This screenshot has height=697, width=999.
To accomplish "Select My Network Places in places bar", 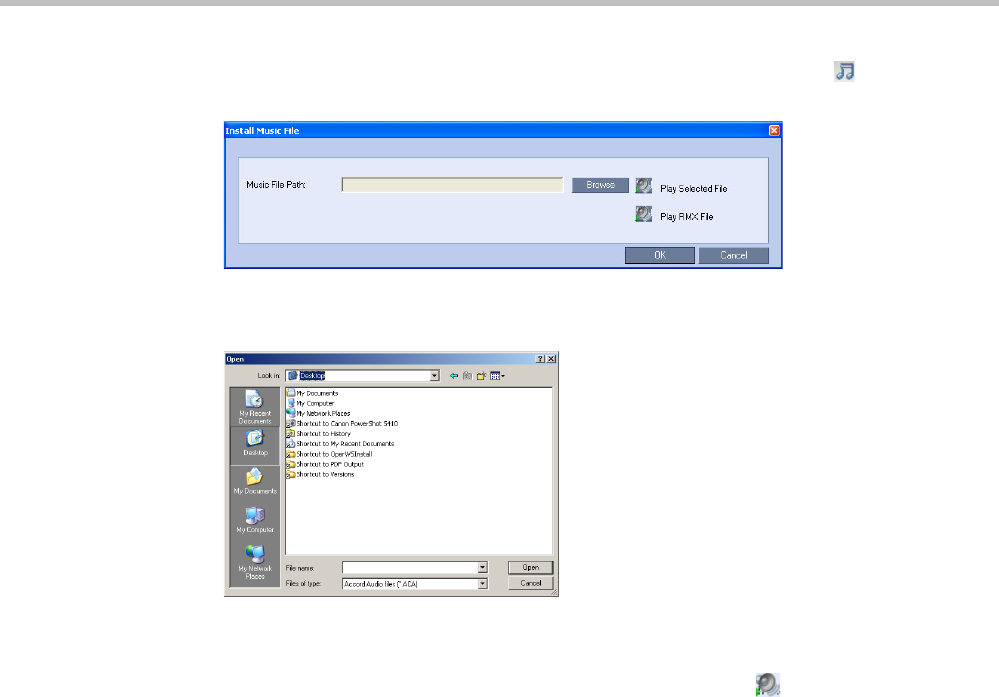I will point(255,562).
